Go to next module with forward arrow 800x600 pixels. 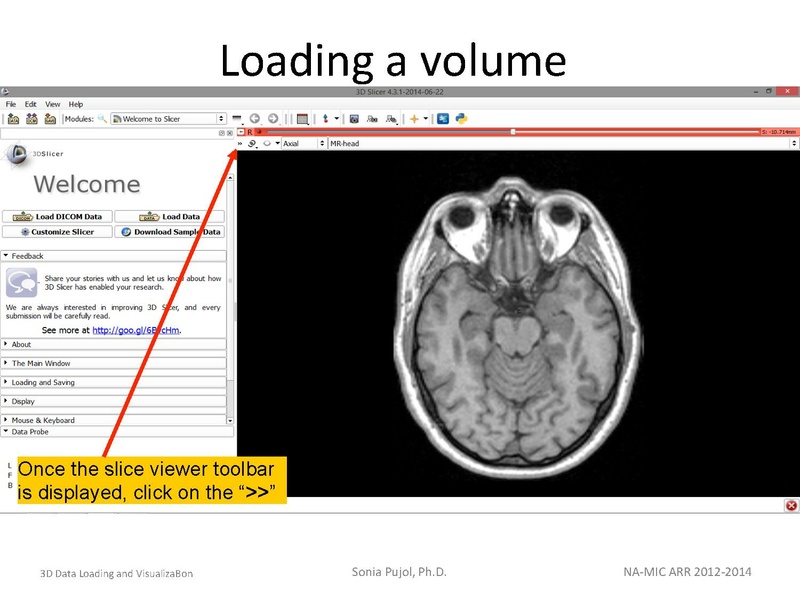[x=273, y=118]
